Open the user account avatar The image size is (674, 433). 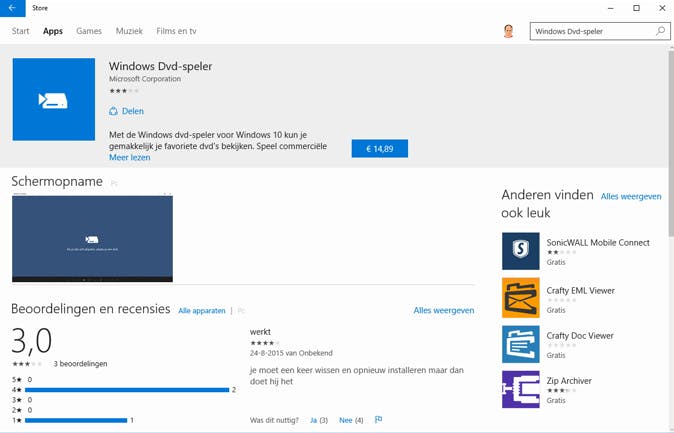(509, 31)
